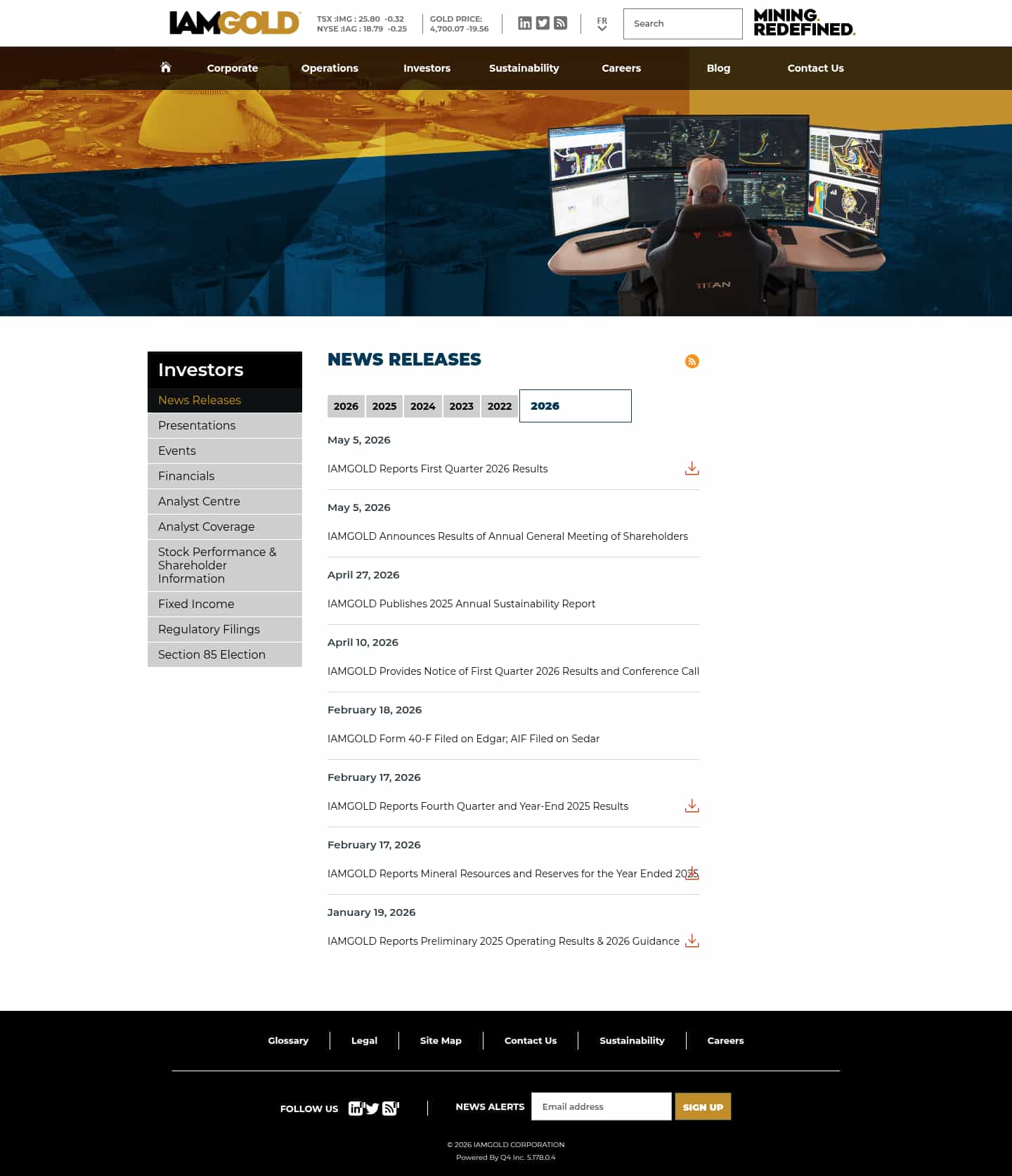Switch language using the FR dropdown
Viewport: 1012px width, 1176px height.
coord(602,24)
